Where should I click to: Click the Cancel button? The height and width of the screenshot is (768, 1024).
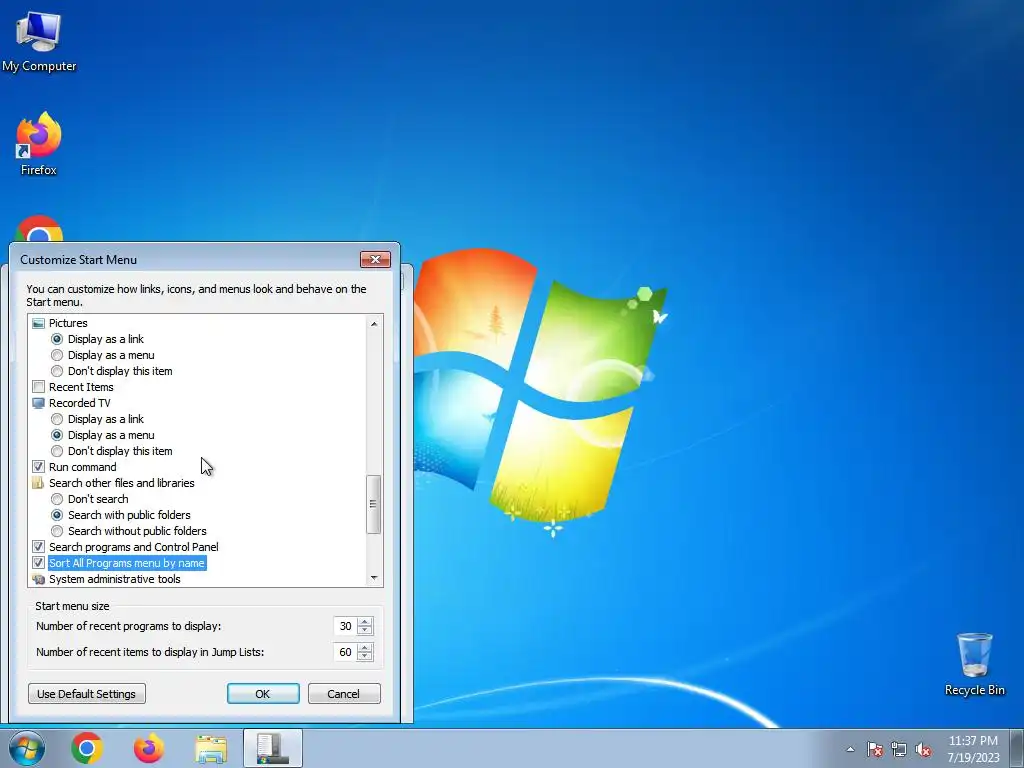point(344,694)
